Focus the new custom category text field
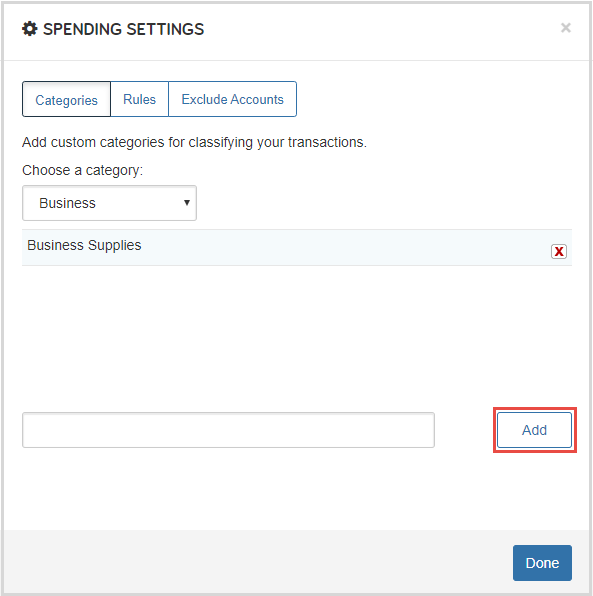Viewport: 593px width, 596px height. (x=228, y=430)
